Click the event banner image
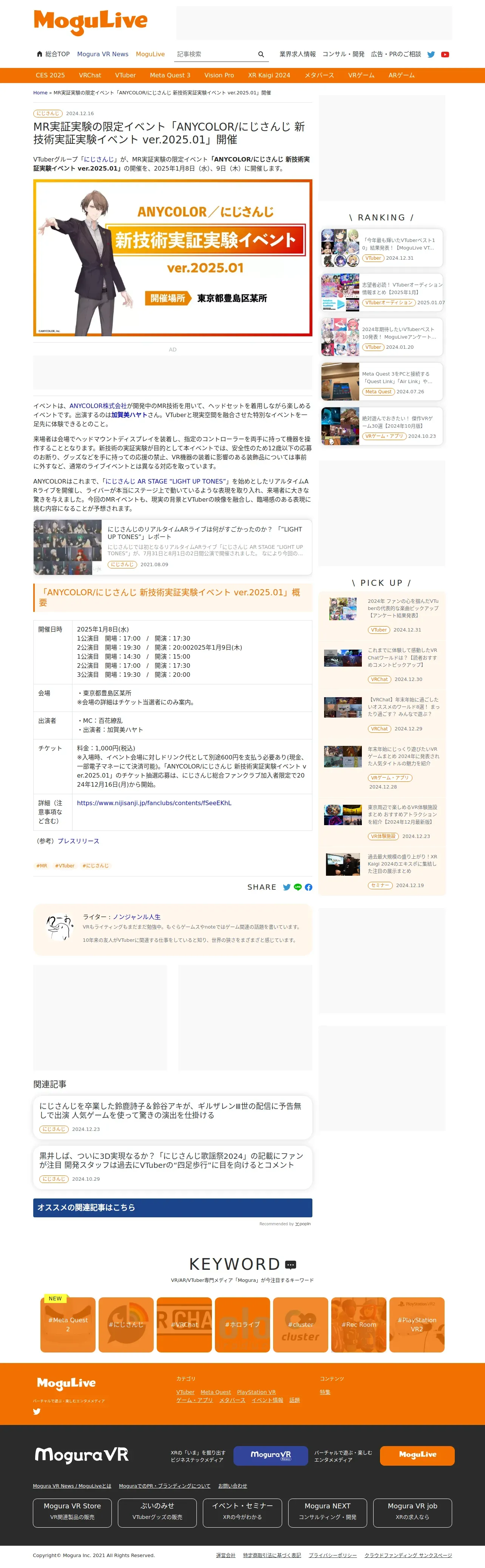This screenshot has height=1568, width=485. click(172, 258)
